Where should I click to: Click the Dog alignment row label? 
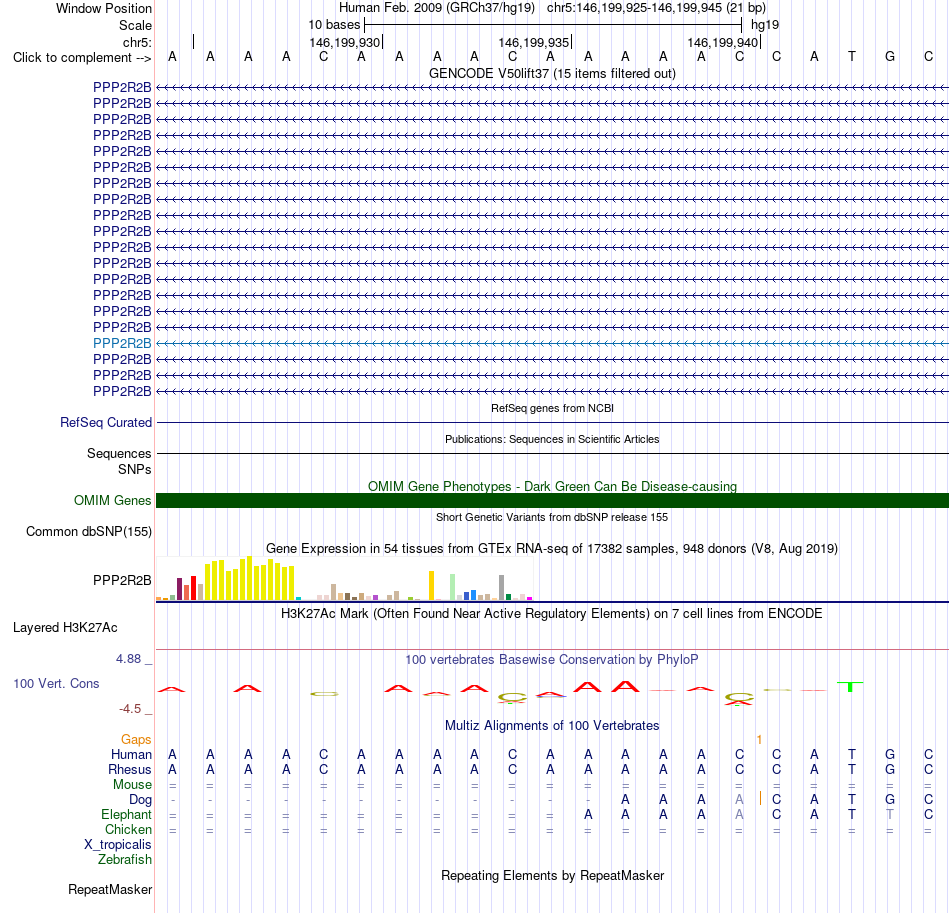pos(140,800)
